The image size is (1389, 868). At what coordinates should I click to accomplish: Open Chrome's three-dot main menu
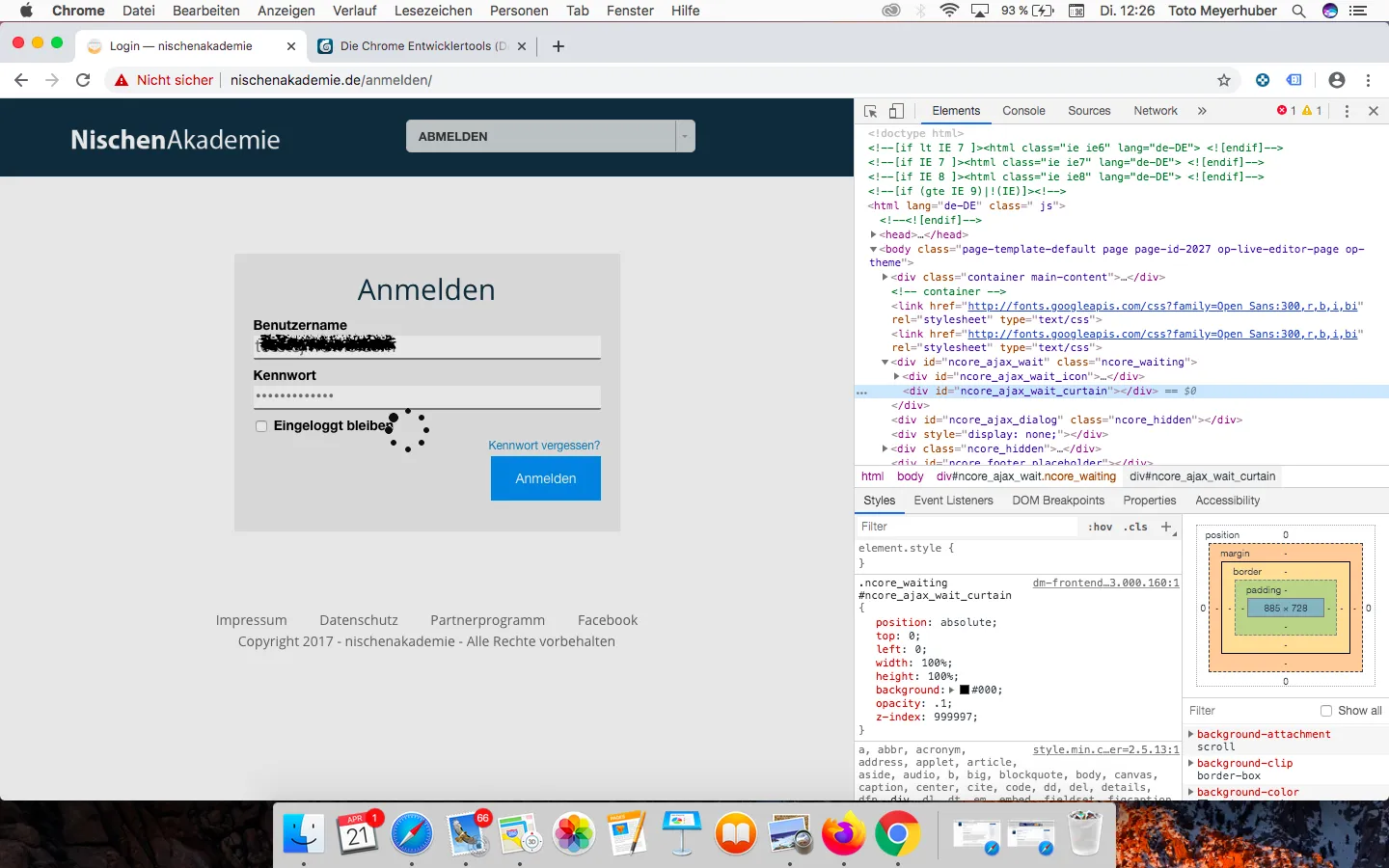tap(1368, 80)
